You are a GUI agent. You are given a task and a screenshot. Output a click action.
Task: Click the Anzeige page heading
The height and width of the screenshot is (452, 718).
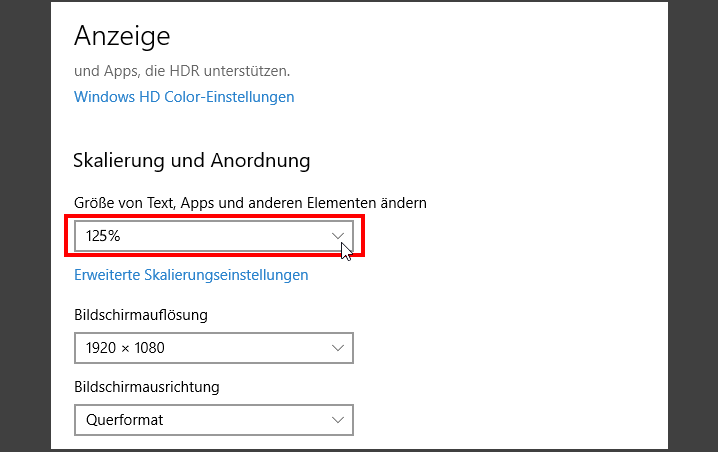[122, 36]
